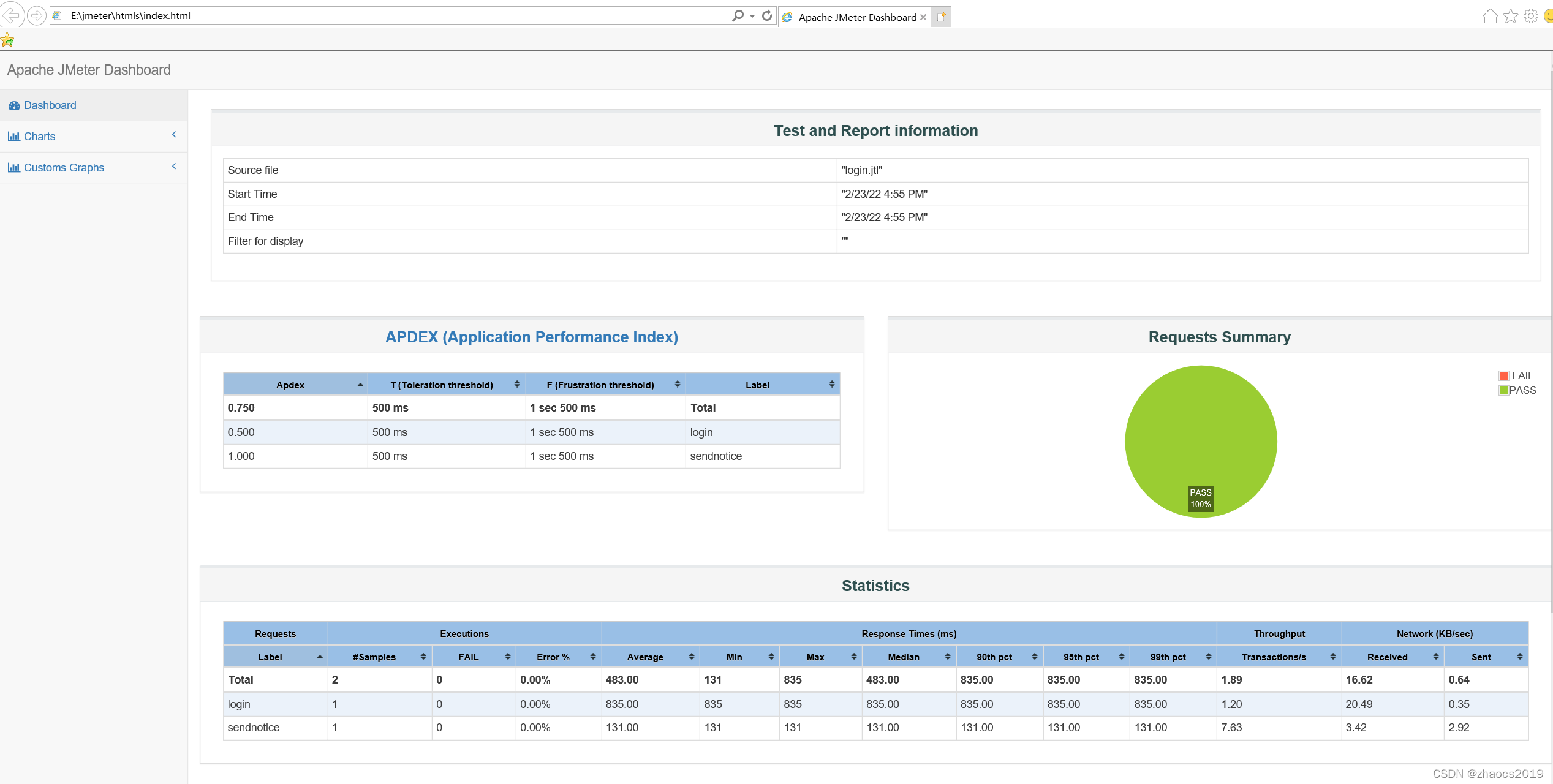This screenshot has height=784, width=1553.
Task: Click the address bar showing index.html path
Action: 392,15
